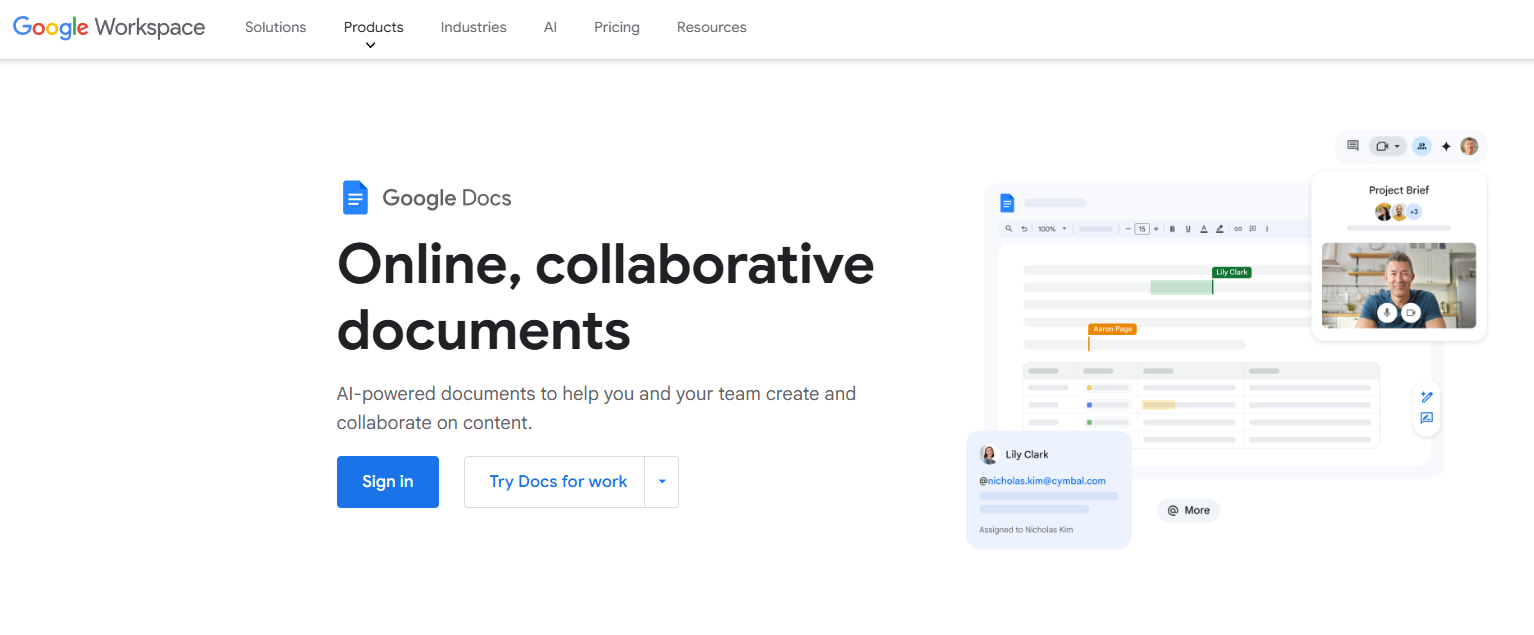Click the @ More chip
Viewport: 1534px width, 635px height.
(x=1189, y=510)
